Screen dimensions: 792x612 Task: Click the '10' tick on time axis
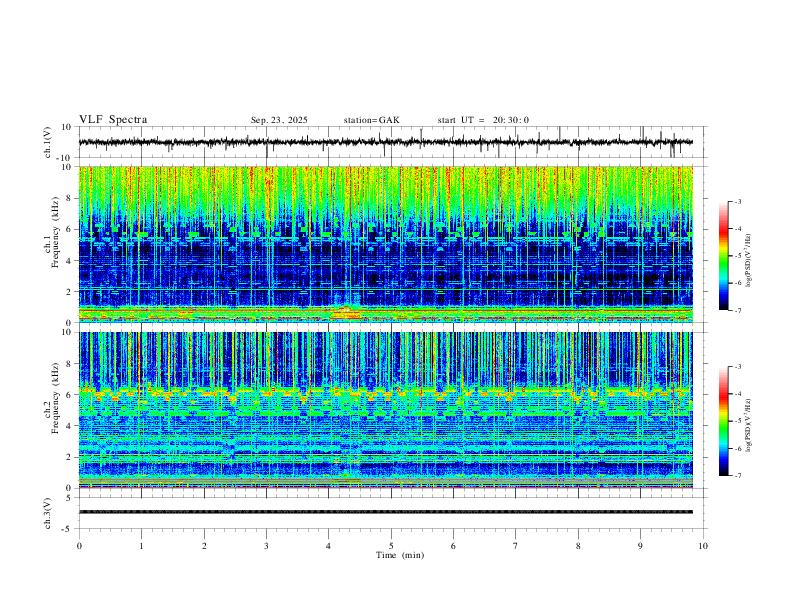point(703,546)
